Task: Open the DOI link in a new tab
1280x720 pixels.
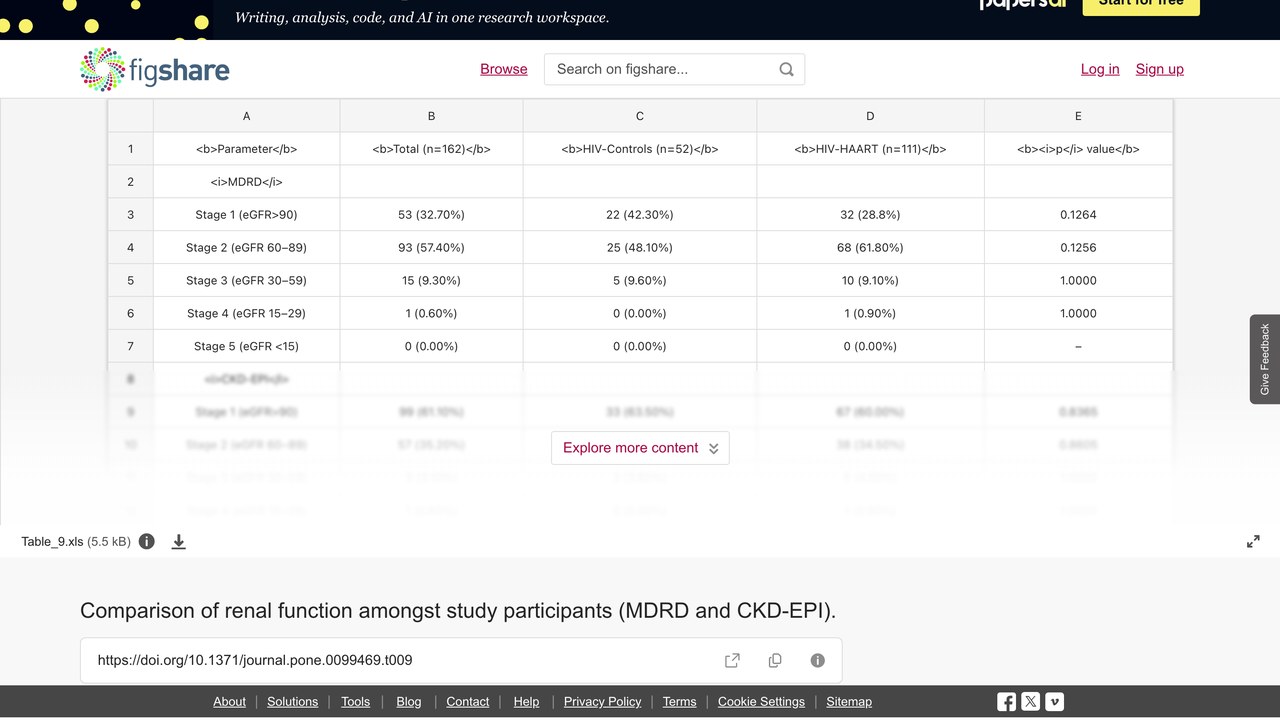Action: [732, 660]
